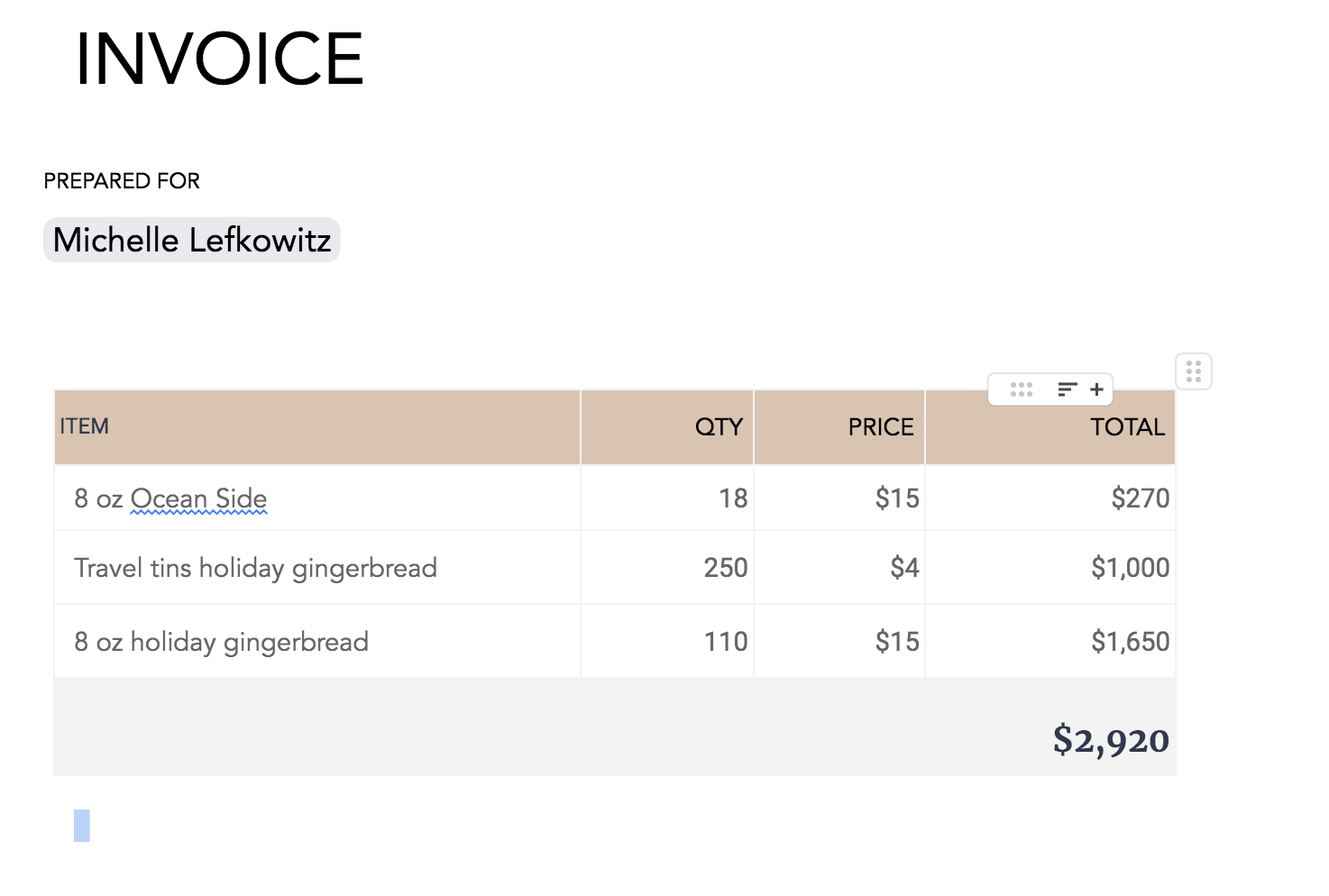This screenshot has height=896, width=1329.
Task: Open the sort lines icon on TOTAL column
Action: [x=1068, y=389]
